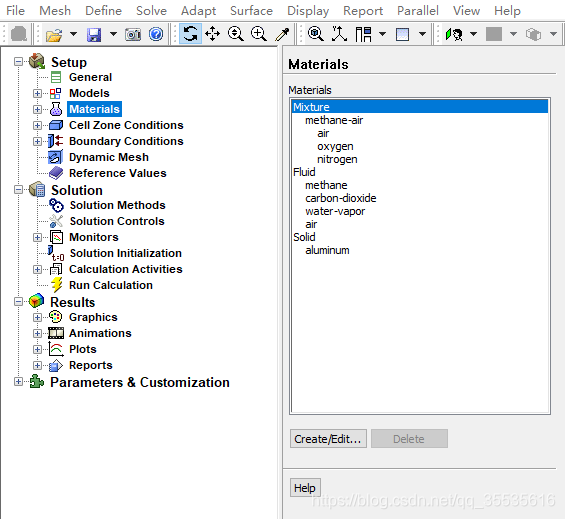565x519 pixels.
Task: Select the zoom to area tool
Action: click(x=259, y=34)
